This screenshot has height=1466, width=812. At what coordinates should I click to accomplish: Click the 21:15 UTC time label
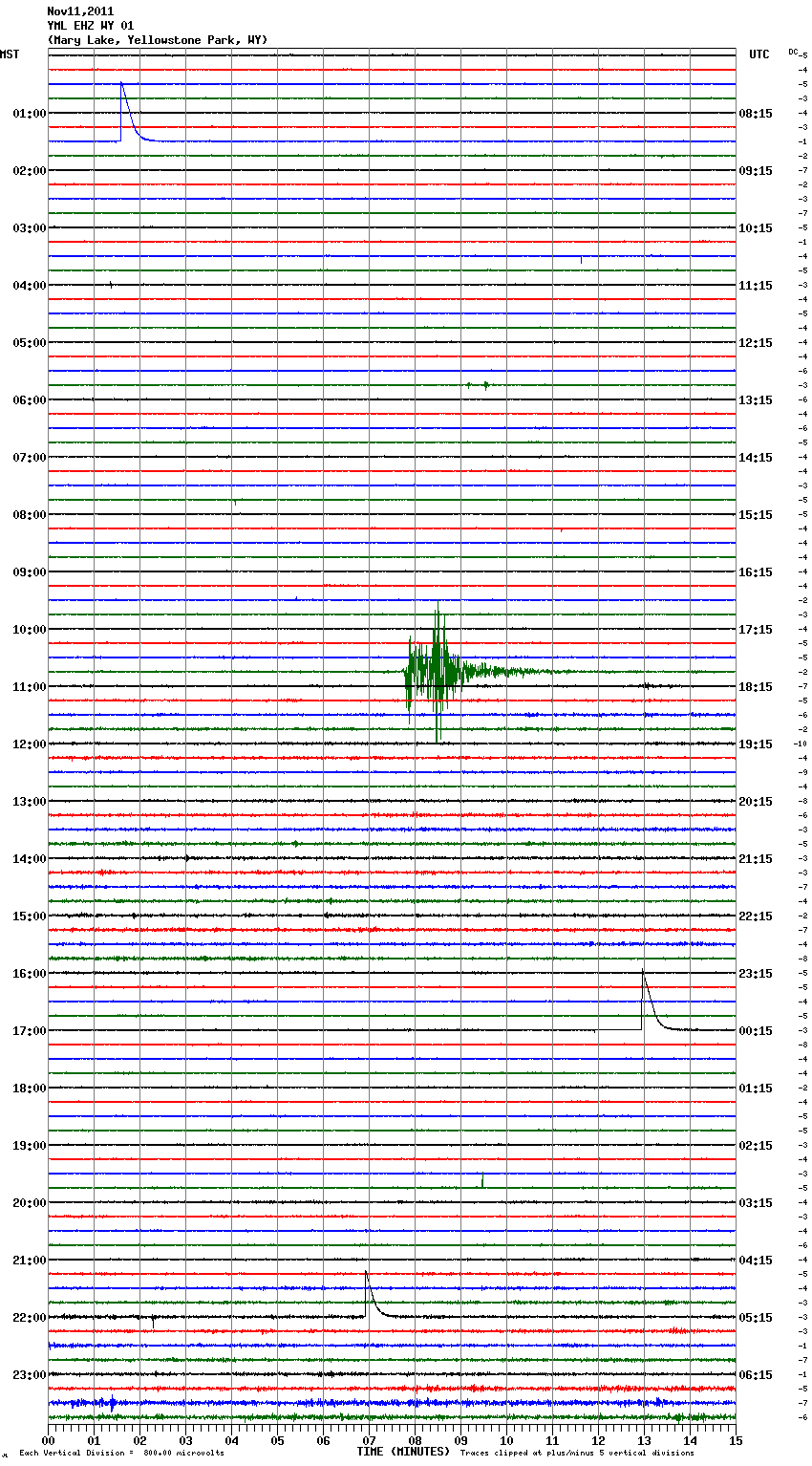click(x=756, y=858)
